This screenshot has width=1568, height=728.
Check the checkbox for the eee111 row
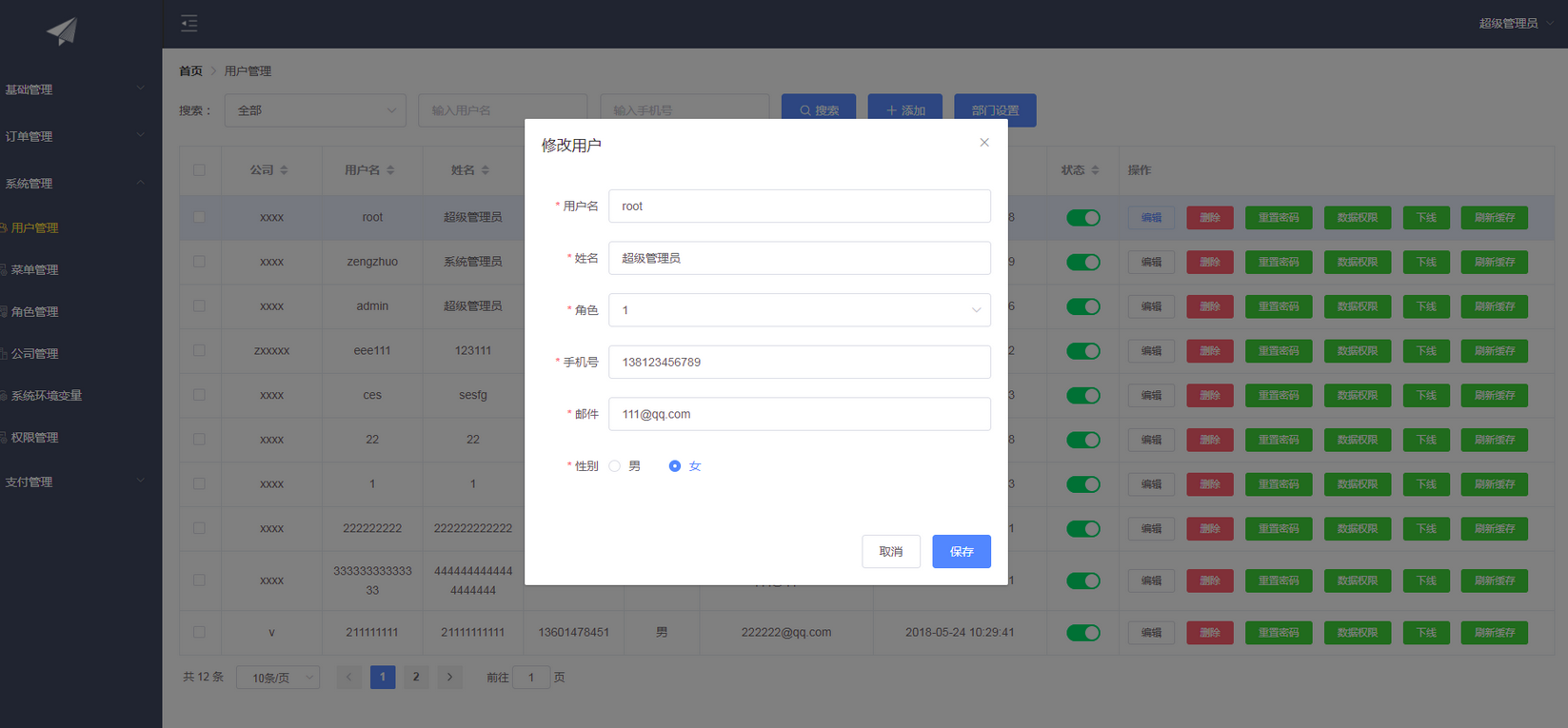(x=199, y=350)
